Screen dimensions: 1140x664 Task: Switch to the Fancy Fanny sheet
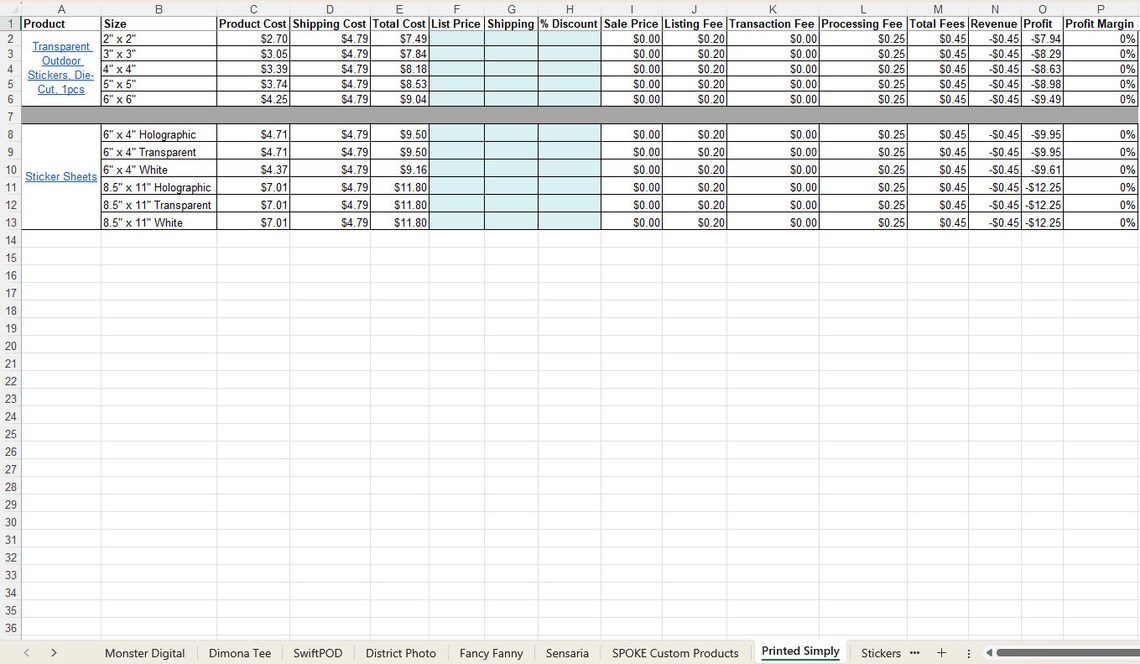pyautogui.click(x=491, y=652)
